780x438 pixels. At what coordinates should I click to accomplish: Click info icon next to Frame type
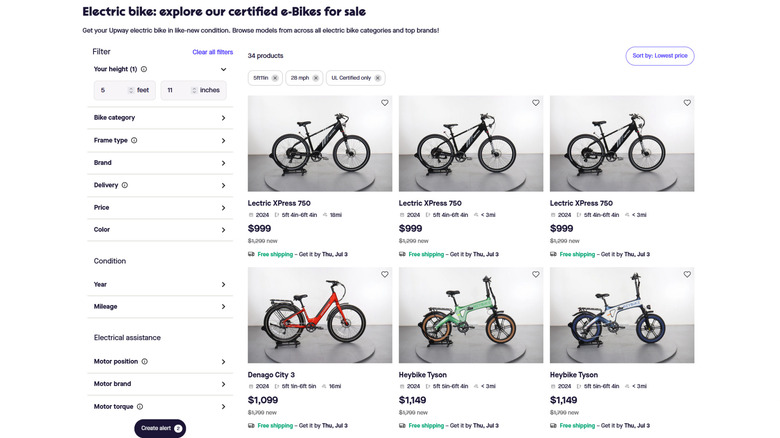click(134, 140)
